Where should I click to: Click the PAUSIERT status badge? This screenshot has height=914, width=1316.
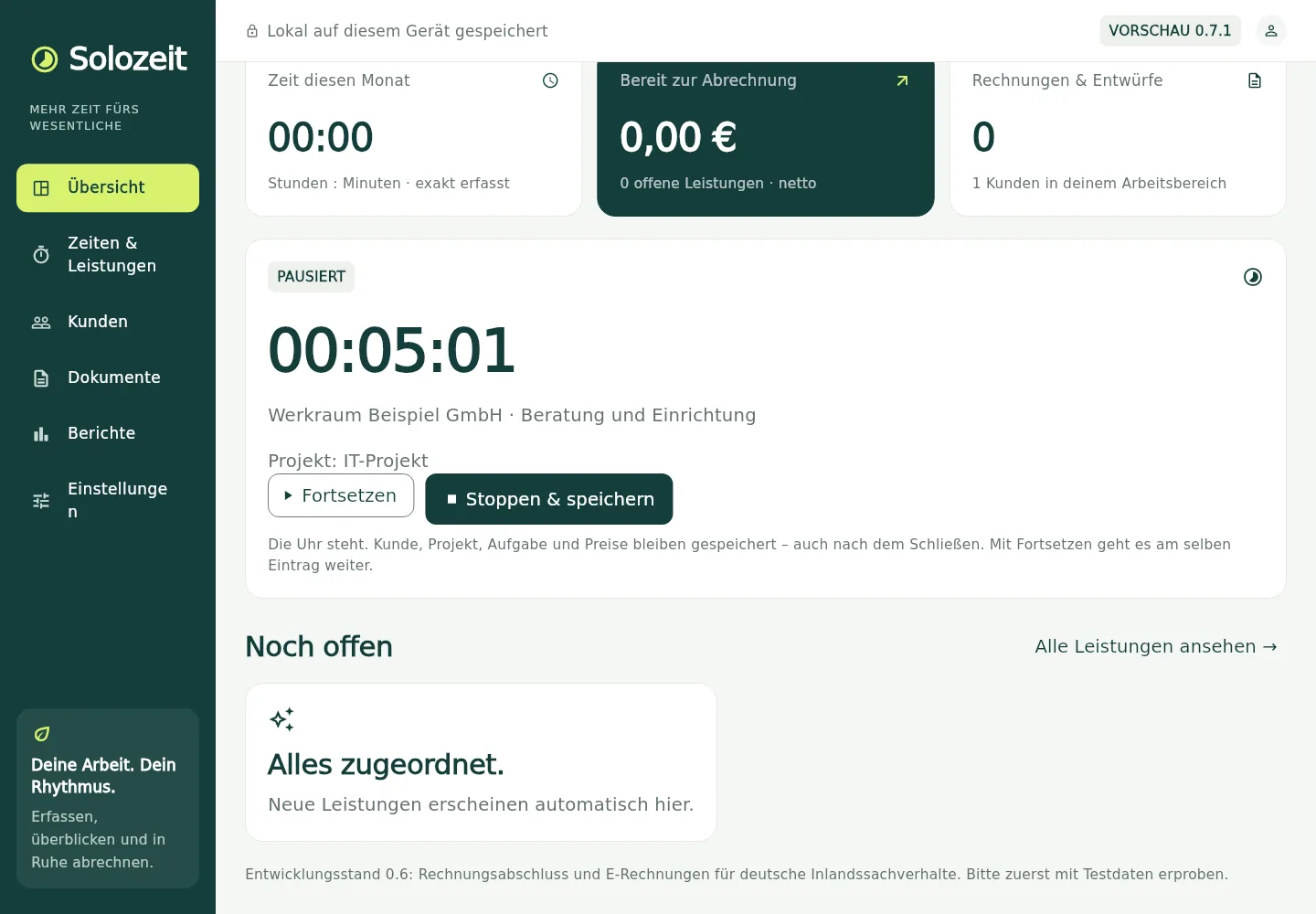(x=311, y=277)
